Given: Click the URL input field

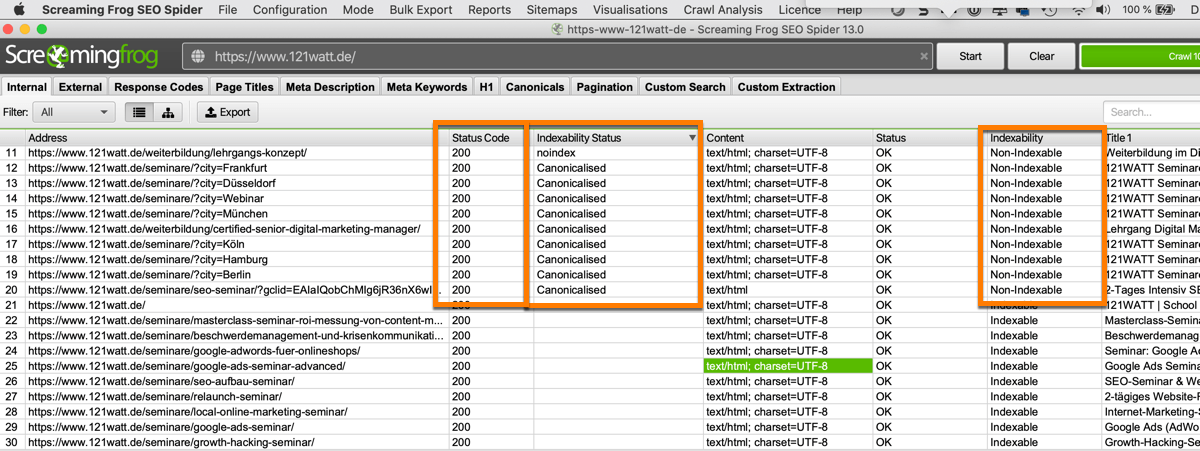Looking at the screenshot, I should click(x=557, y=56).
